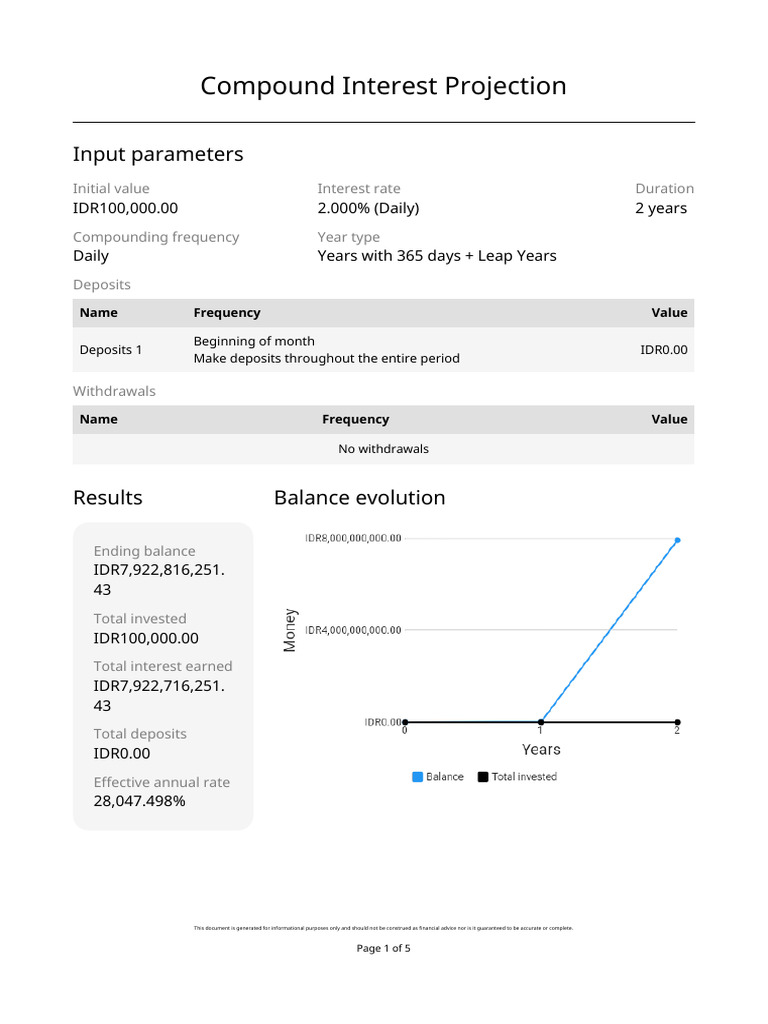Click the Money vertical axis title

pos(290,630)
